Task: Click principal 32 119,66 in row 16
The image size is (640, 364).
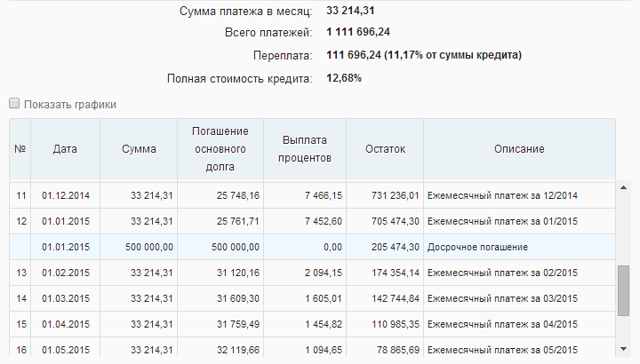Action: click(238, 350)
